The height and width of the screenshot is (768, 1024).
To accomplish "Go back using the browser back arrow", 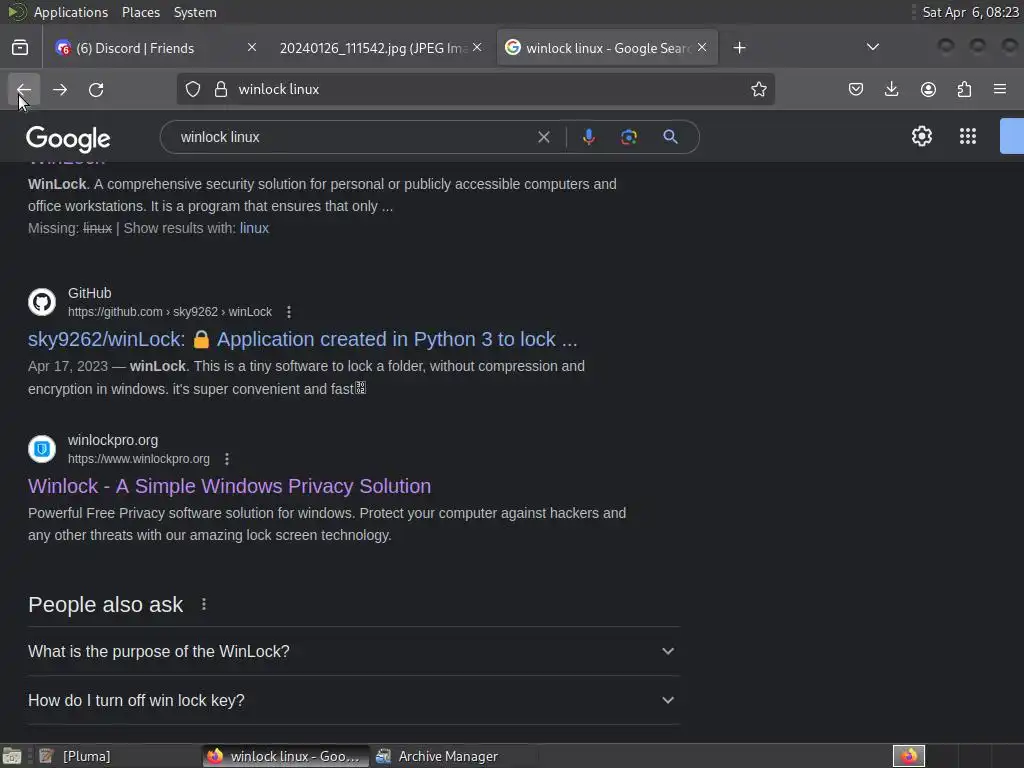I will coord(24,89).
